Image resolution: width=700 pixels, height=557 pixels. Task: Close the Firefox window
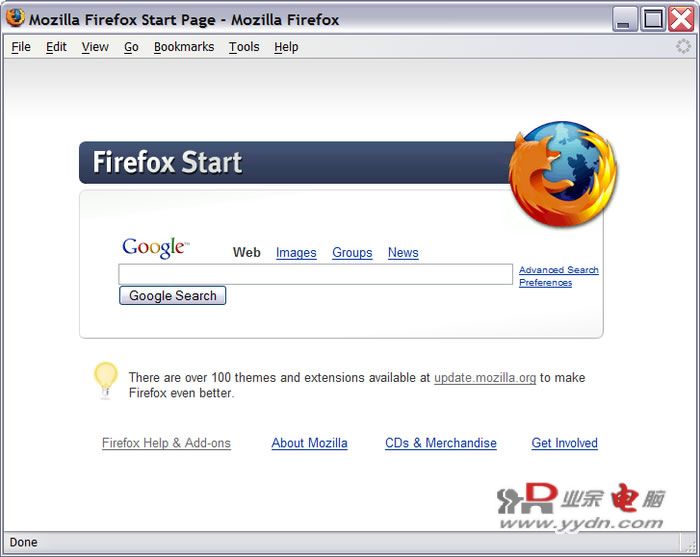pos(681,19)
